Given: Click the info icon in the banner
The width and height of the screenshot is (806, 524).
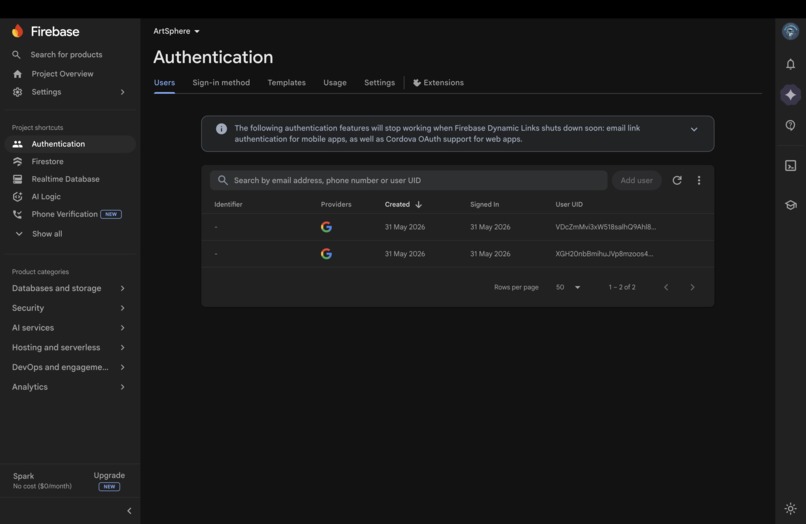Looking at the screenshot, I should (x=222, y=129).
